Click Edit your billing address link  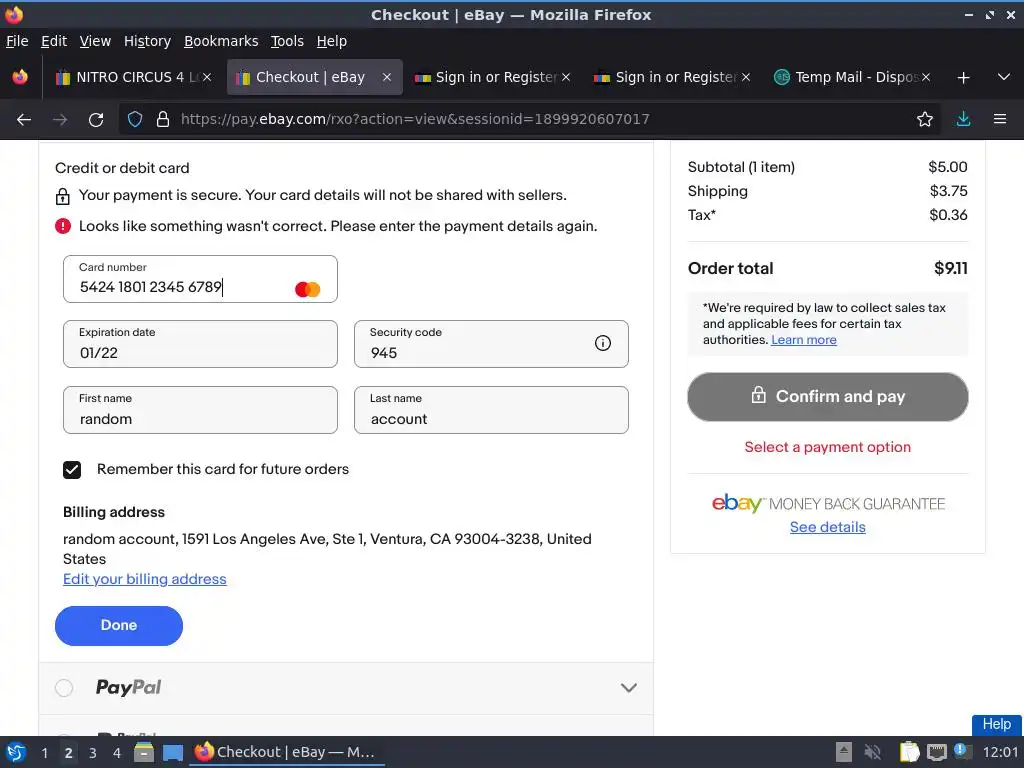tap(144, 579)
